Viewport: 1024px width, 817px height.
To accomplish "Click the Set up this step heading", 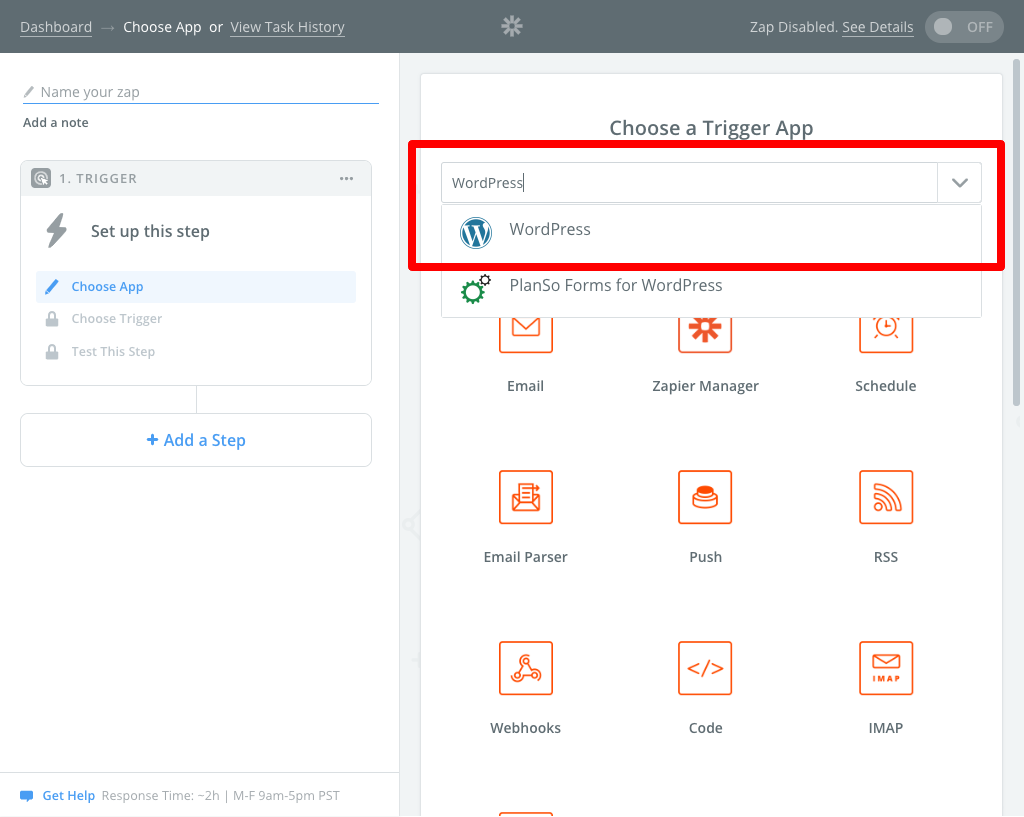I will 150,231.
